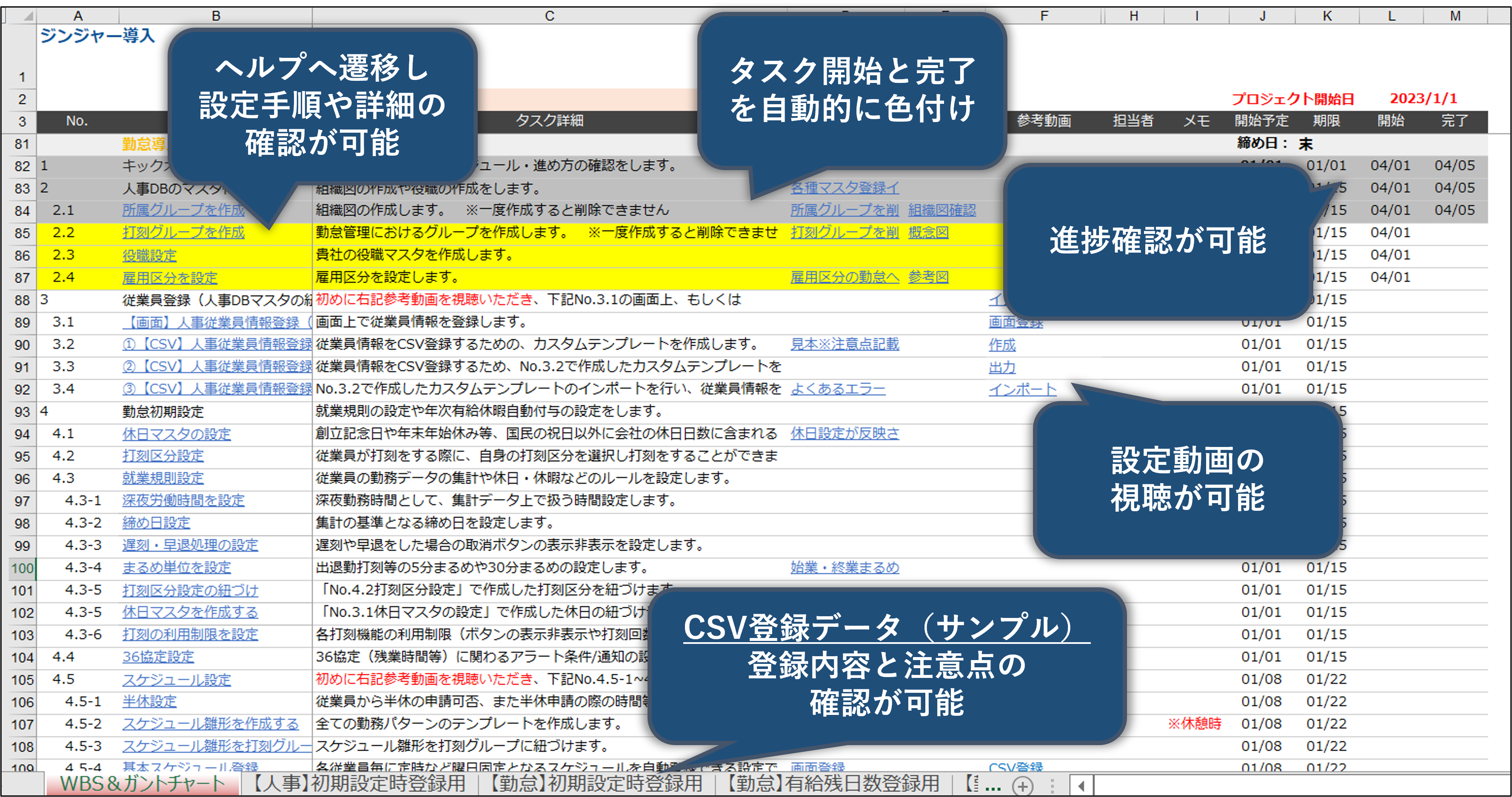Image resolution: width=1512 pixels, height=797 pixels.
Task: Open the ②【CSV】人事従業員情報登録 link
Action: (x=217, y=367)
